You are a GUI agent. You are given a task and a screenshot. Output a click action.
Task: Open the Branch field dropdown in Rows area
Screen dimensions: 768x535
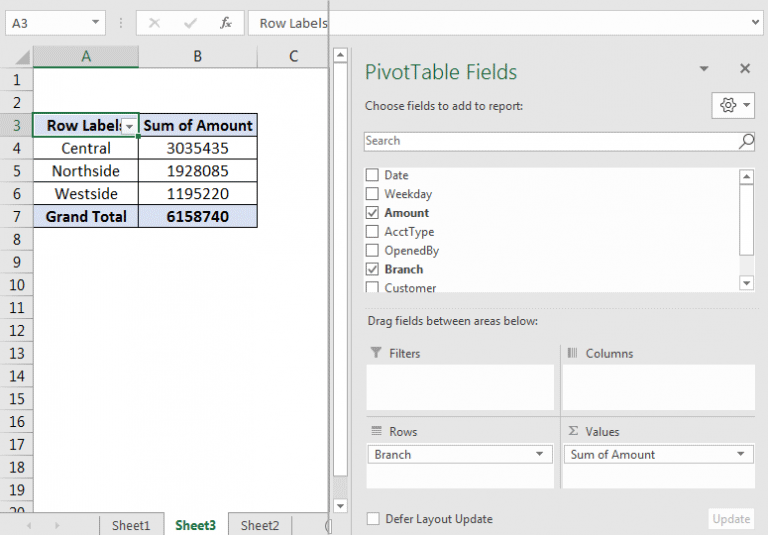(x=539, y=454)
